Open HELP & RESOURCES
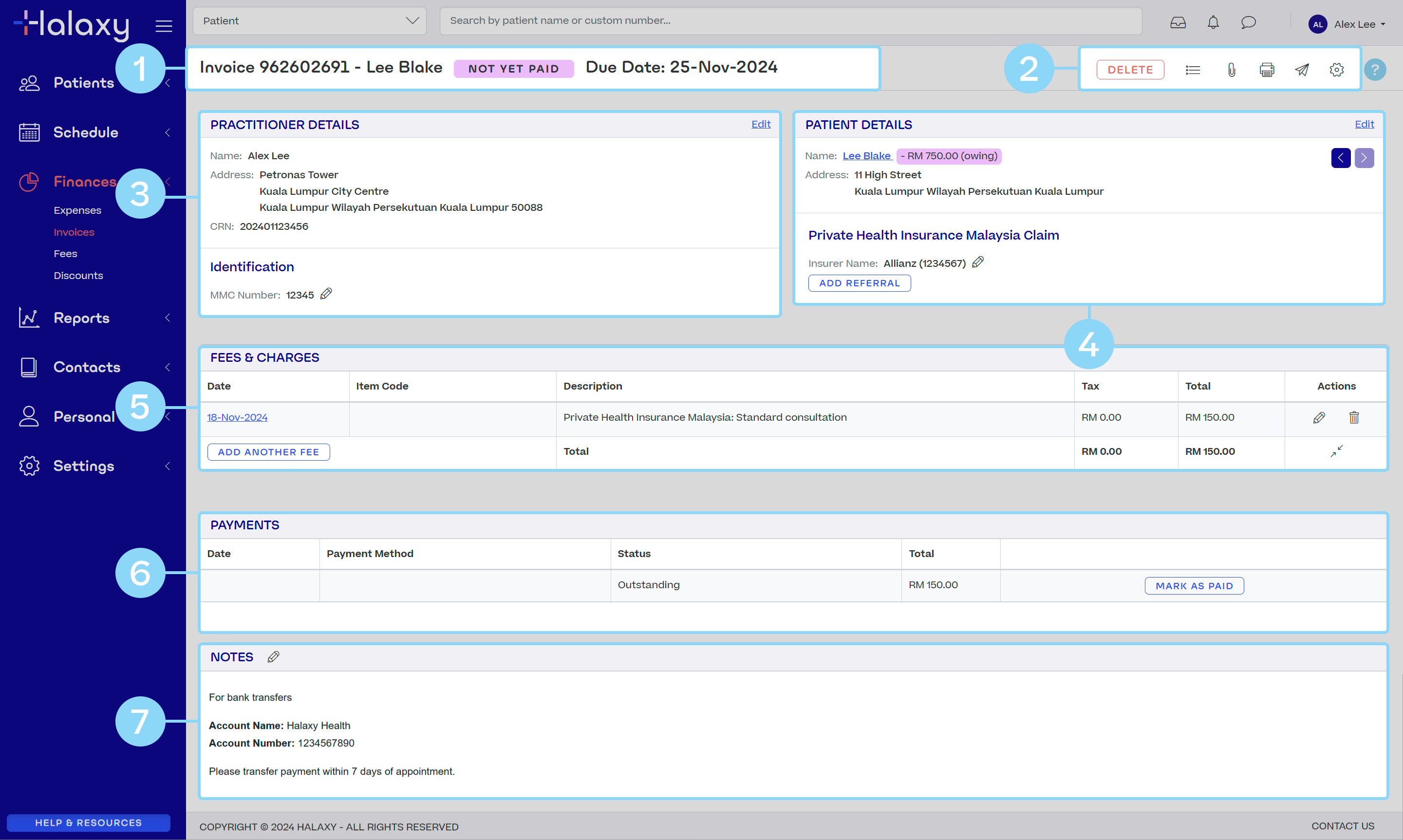 click(x=88, y=822)
